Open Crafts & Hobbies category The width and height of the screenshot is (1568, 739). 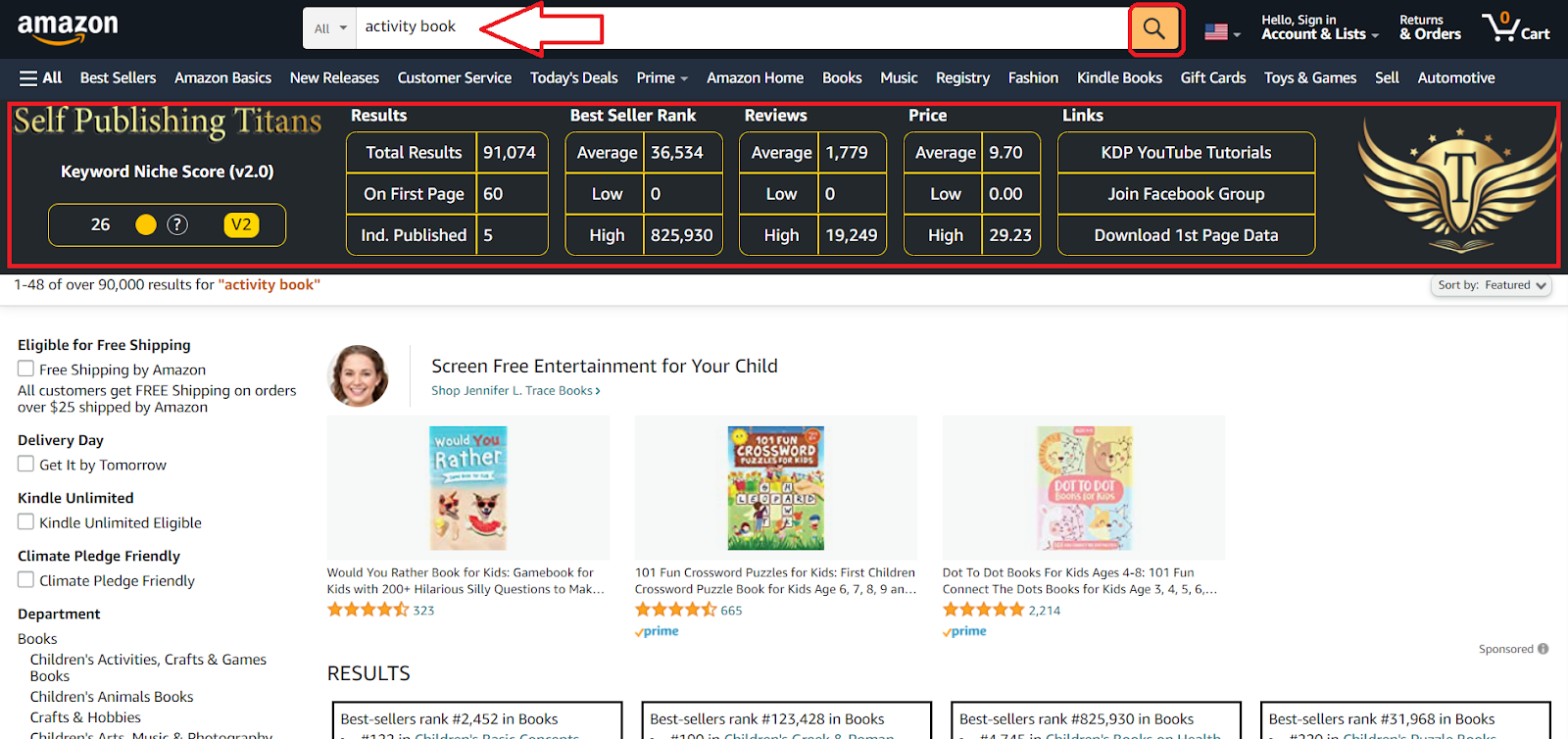85,717
